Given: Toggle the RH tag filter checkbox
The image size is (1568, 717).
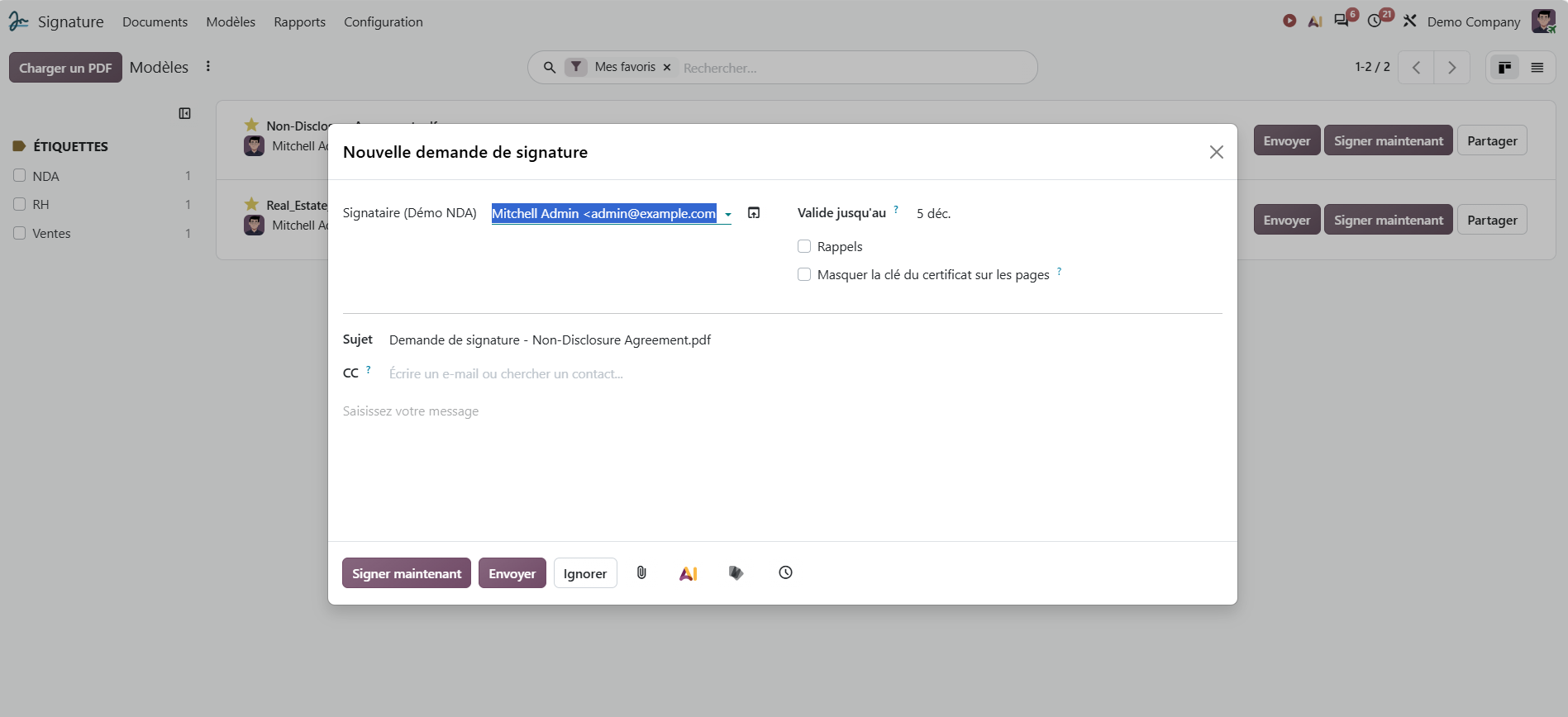Looking at the screenshot, I should 20,204.
